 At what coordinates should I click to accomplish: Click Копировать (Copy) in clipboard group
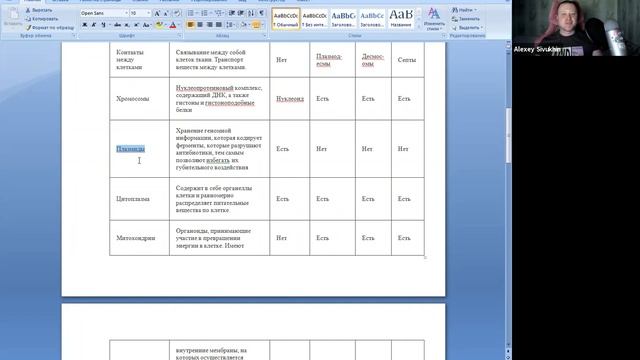pos(42,19)
